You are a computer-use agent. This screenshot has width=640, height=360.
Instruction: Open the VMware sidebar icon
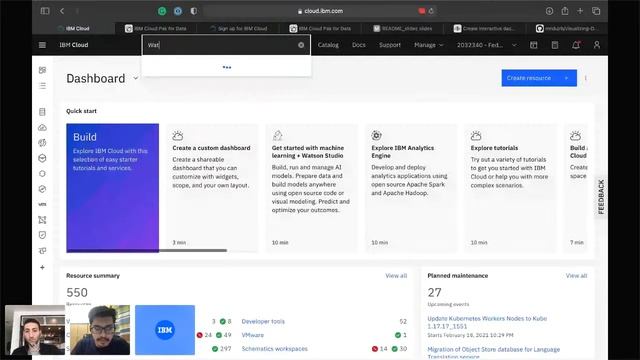coord(42,204)
